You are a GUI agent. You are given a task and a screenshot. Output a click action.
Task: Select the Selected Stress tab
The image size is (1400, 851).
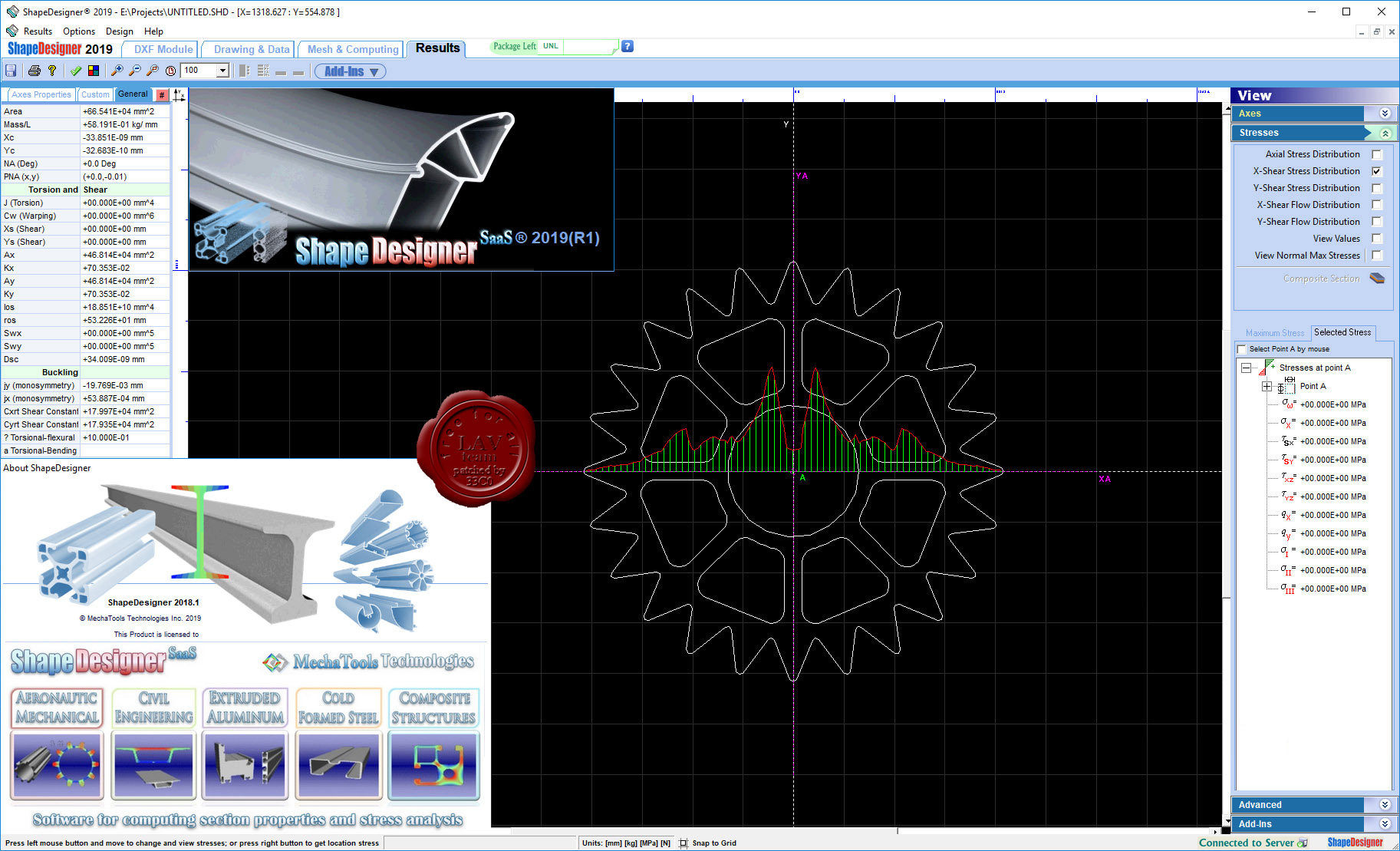(1342, 332)
